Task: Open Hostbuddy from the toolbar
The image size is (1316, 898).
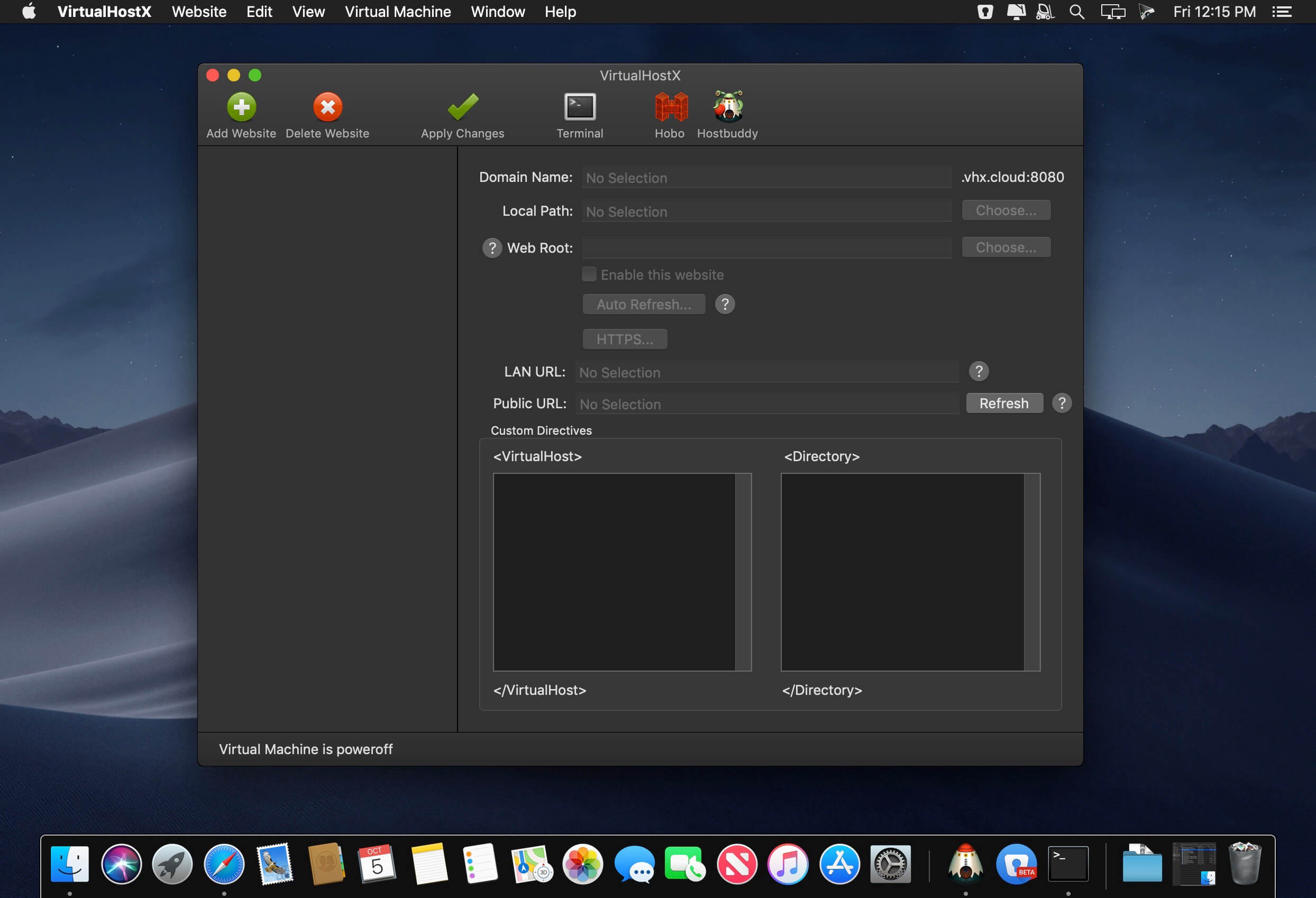Action: [728, 107]
